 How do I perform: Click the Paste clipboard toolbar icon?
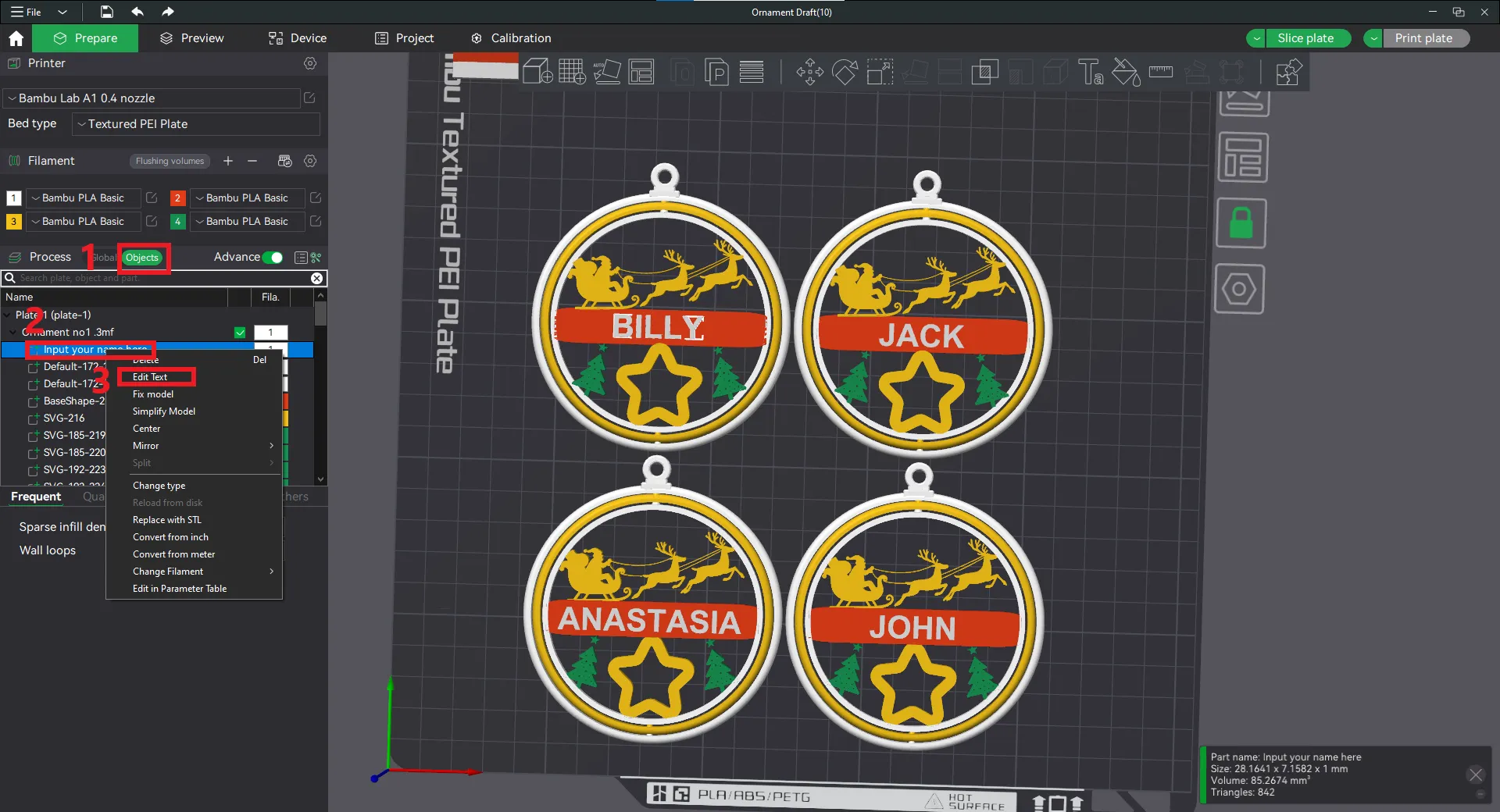tap(716, 73)
